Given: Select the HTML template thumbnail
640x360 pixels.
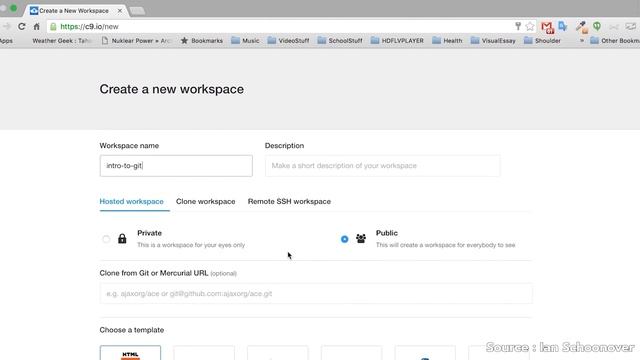Looking at the screenshot, I should [130, 353].
